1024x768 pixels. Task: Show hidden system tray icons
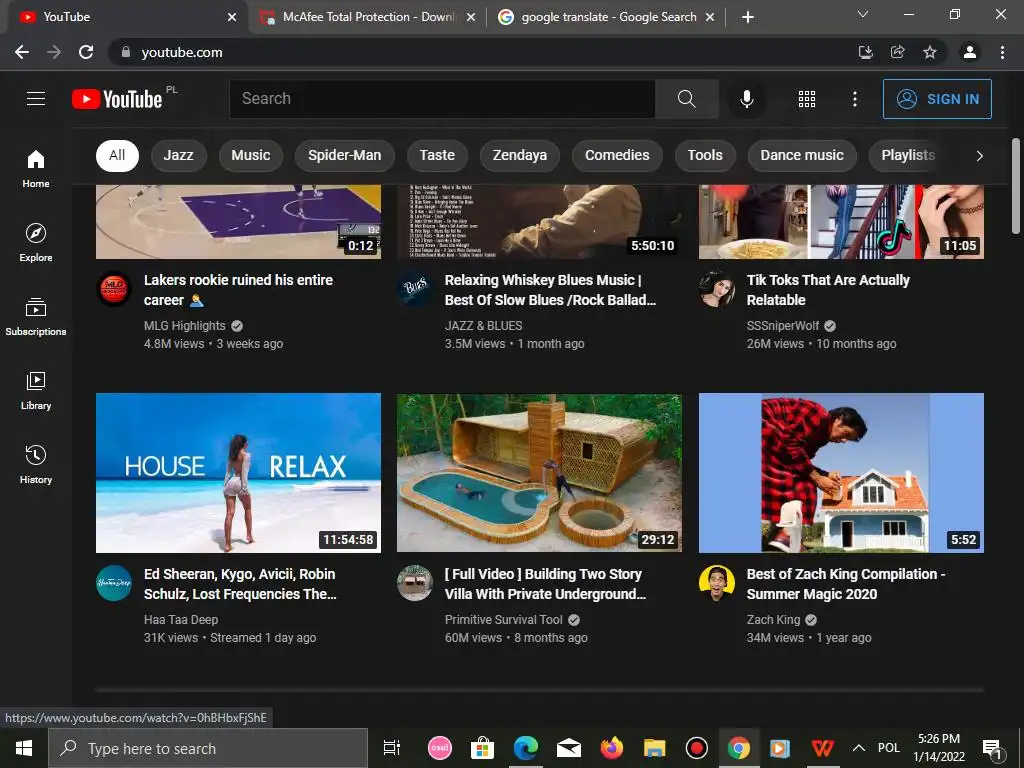pyautogui.click(x=859, y=748)
